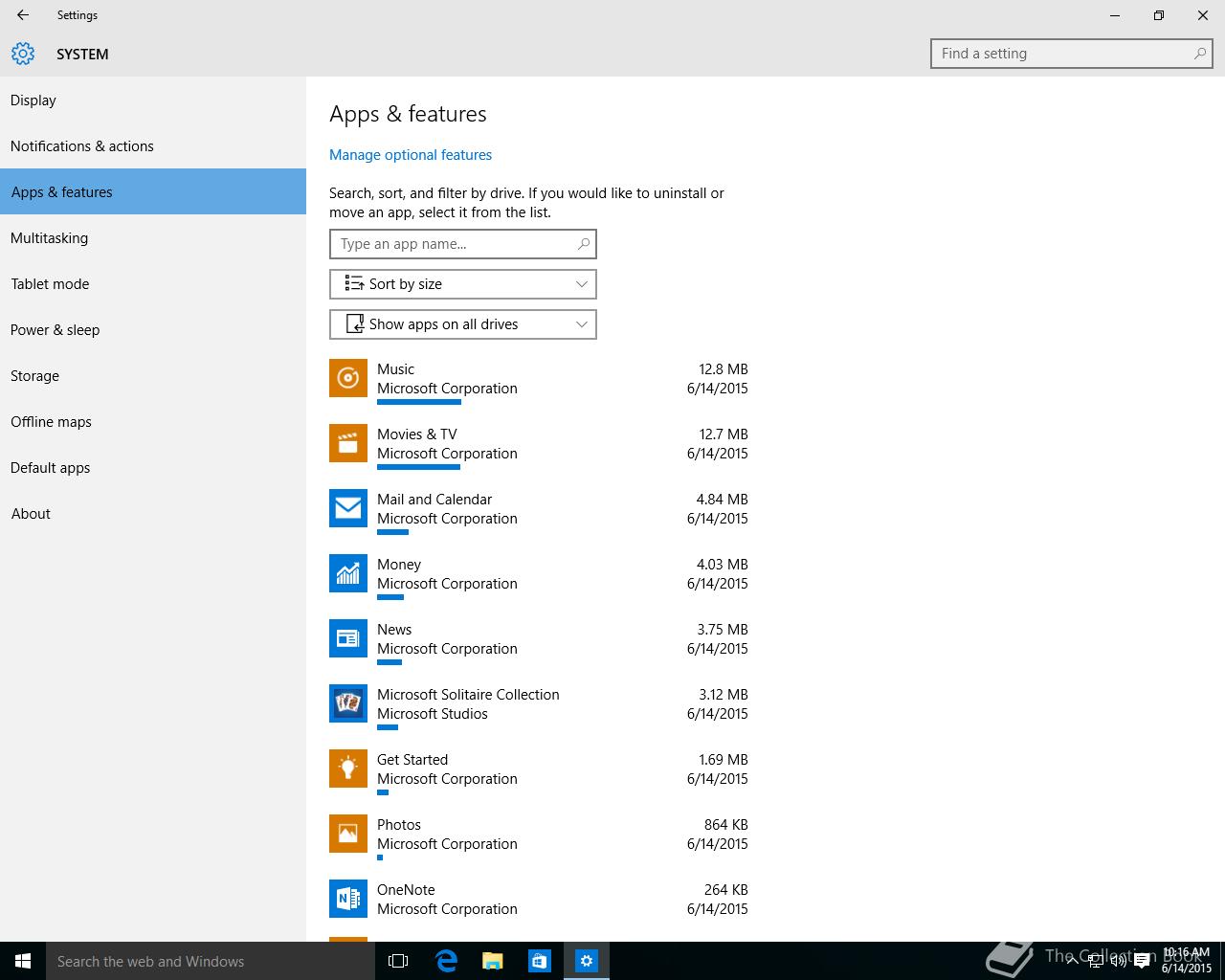The image size is (1225, 980).
Task: Open Power & sleep settings
Action: (x=153, y=329)
